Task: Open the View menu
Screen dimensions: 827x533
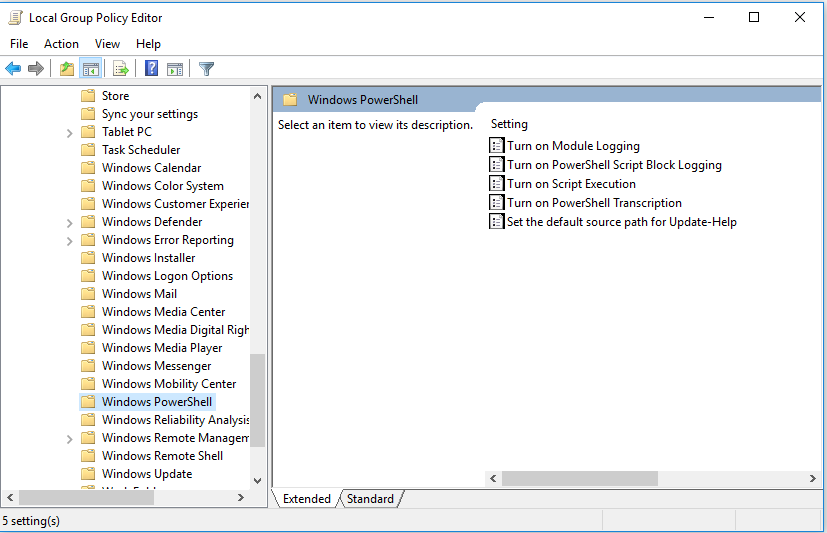Action: click(107, 44)
